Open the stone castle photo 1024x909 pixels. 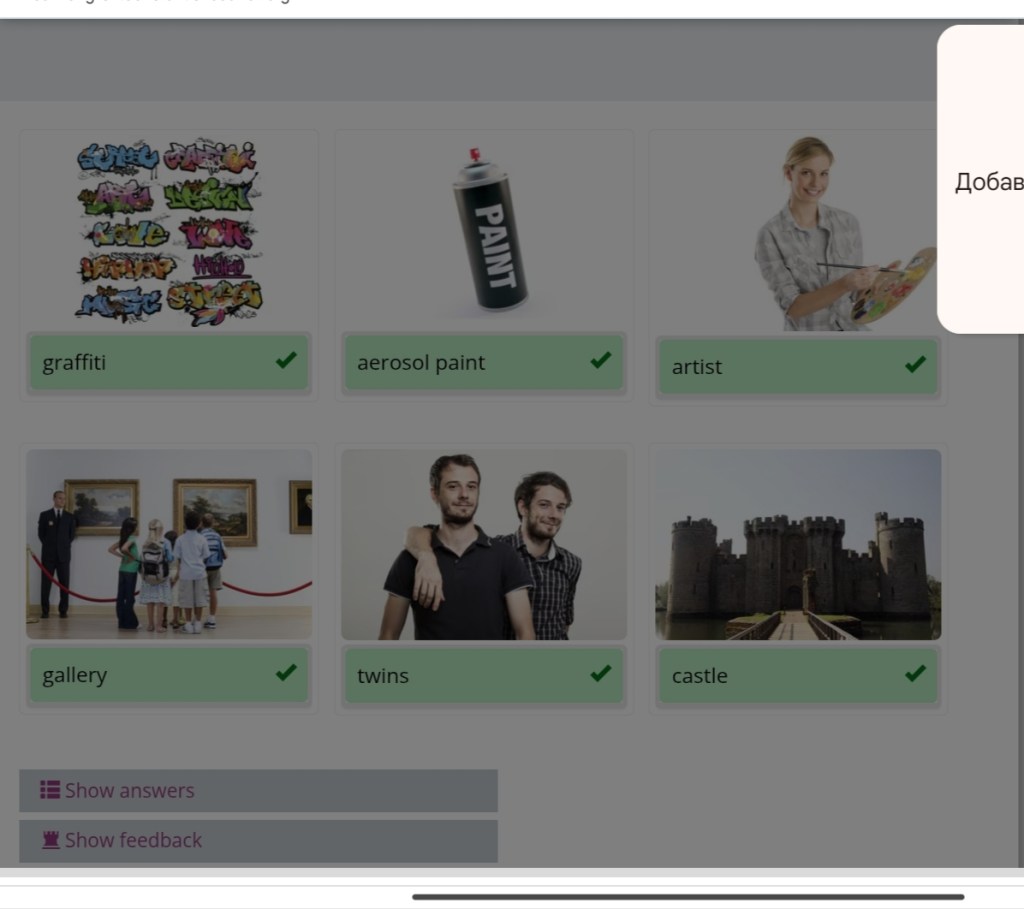tap(798, 544)
